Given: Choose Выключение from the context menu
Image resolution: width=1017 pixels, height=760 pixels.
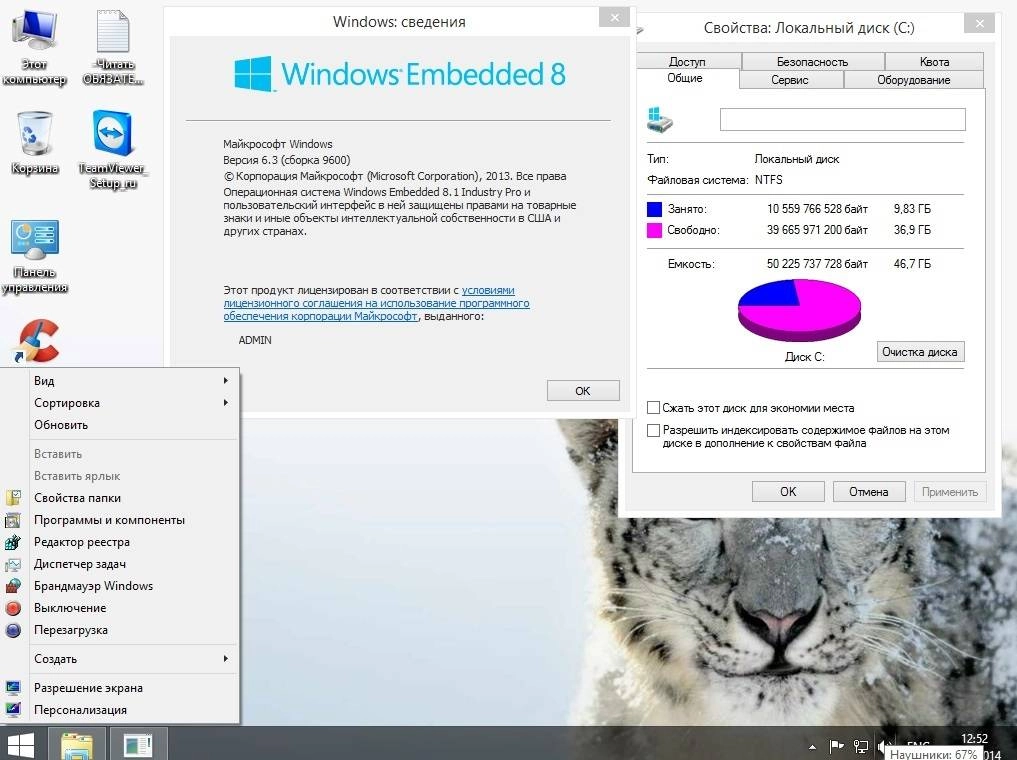Looking at the screenshot, I should pos(134,608).
